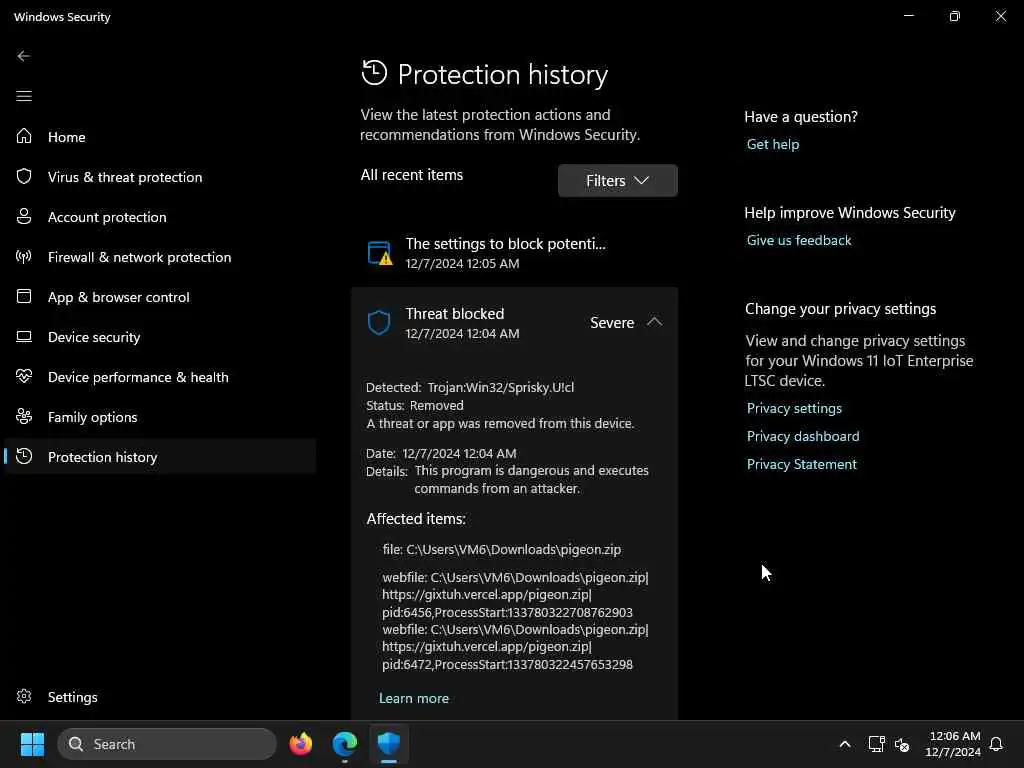The image size is (1024, 768).
Task: Click detected name Trojan:Win32/Sprisky.U!cl
Action: tap(500, 387)
